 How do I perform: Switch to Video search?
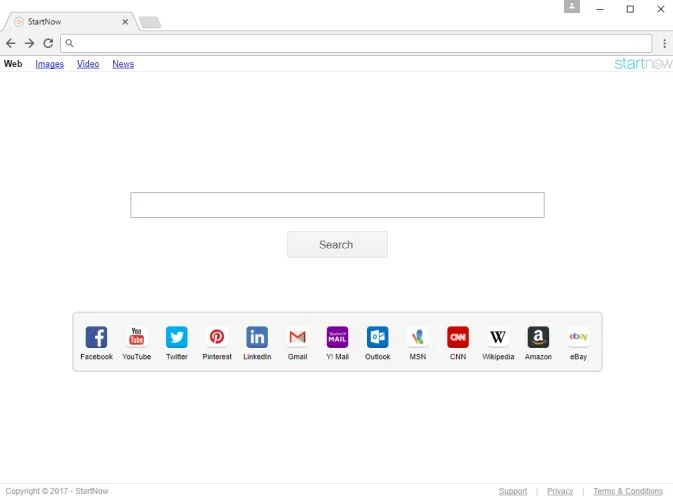click(x=88, y=64)
